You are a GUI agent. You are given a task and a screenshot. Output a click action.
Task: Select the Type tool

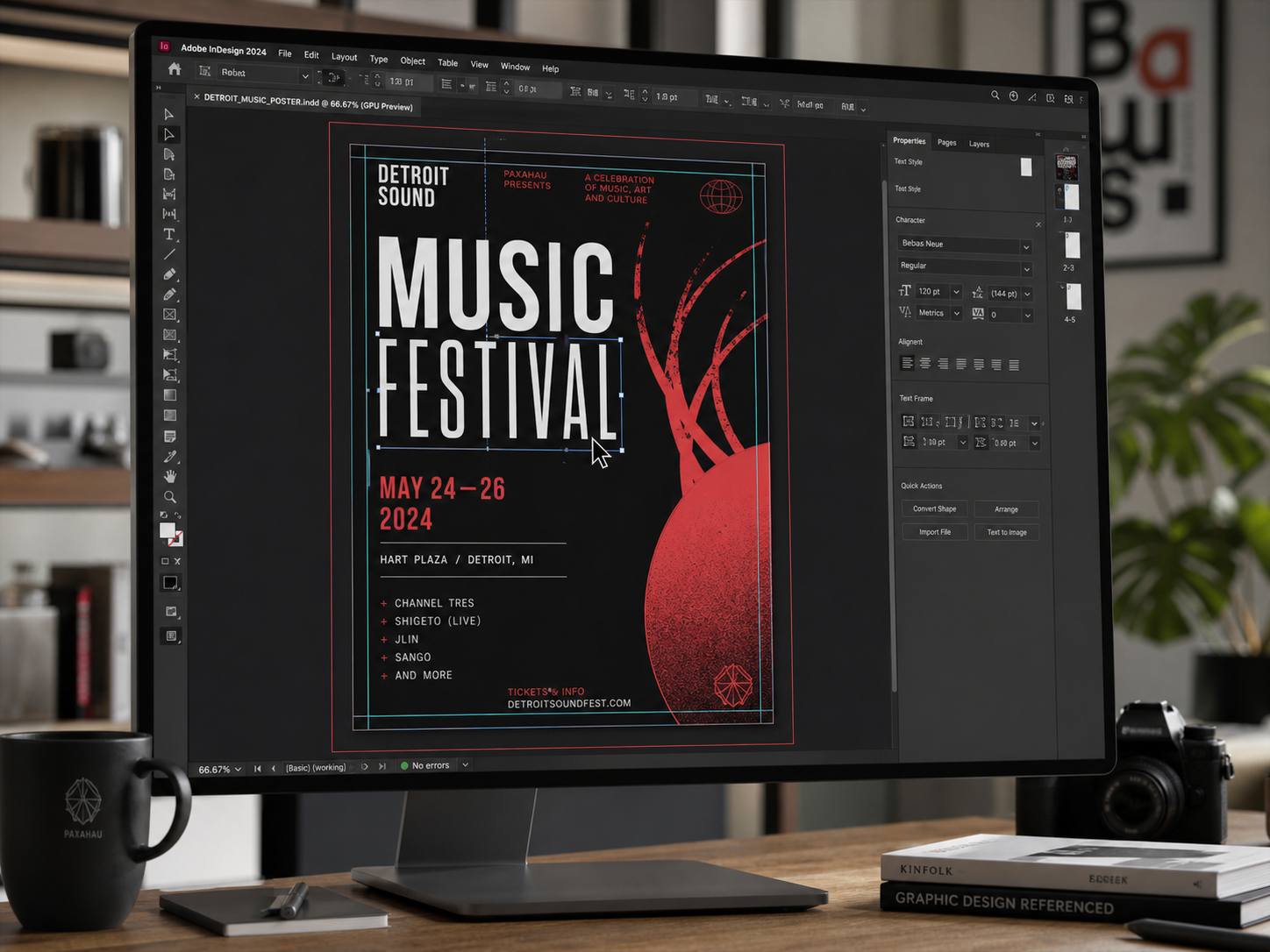pos(169,234)
